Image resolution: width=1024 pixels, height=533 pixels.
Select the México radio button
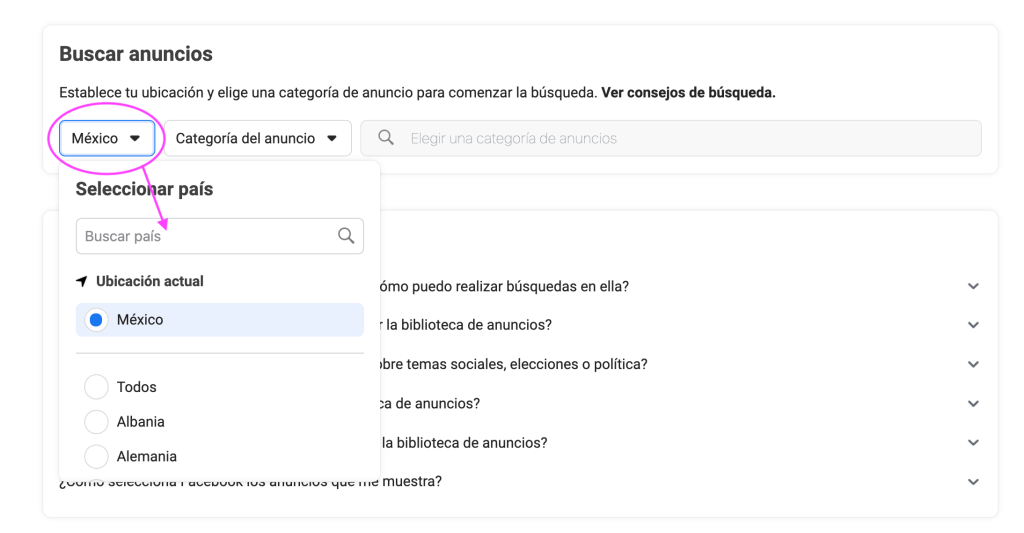96,320
